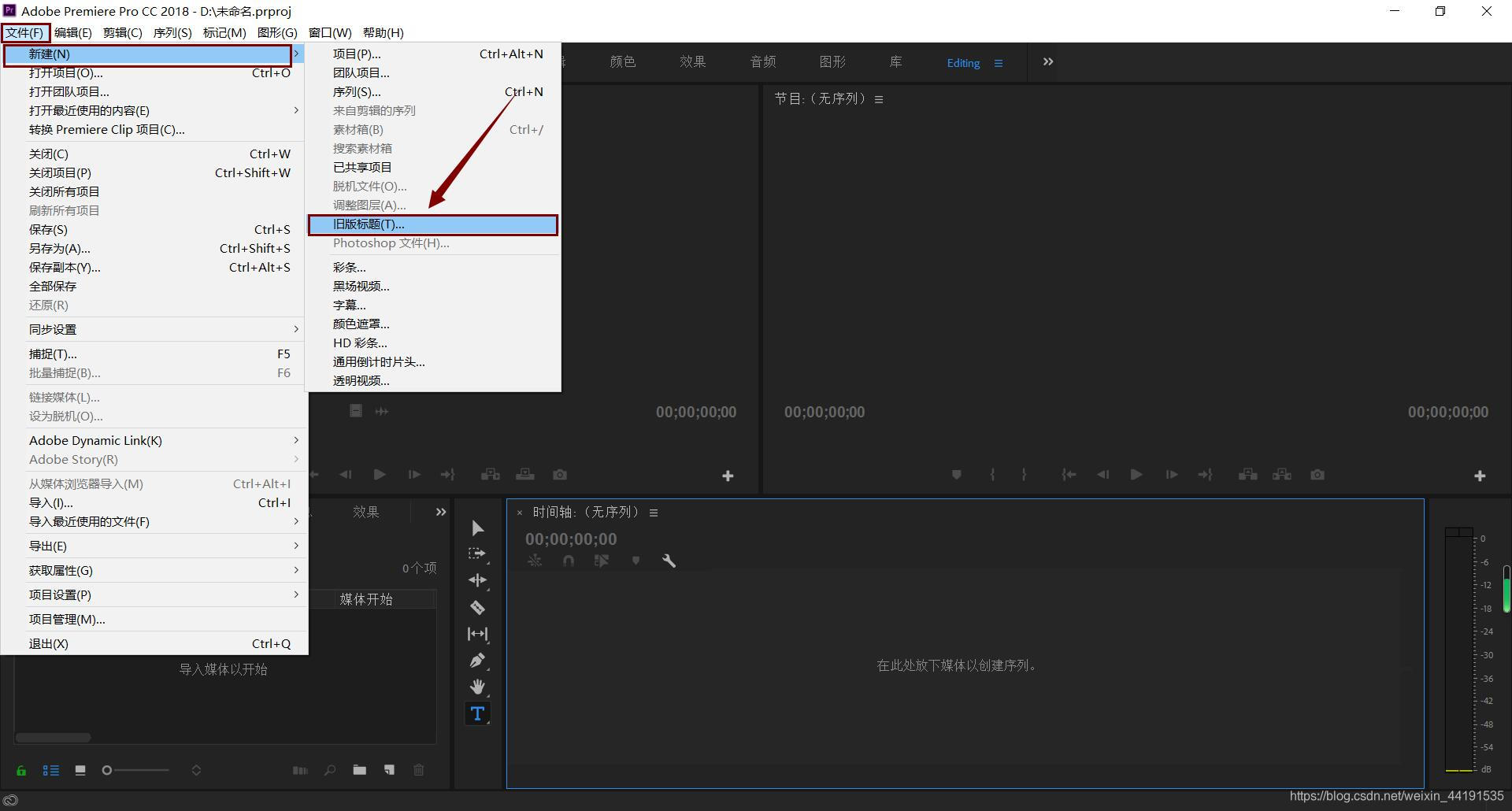Open Timeline panel menu
Image resolution: width=1512 pixels, height=811 pixels.
654,513
